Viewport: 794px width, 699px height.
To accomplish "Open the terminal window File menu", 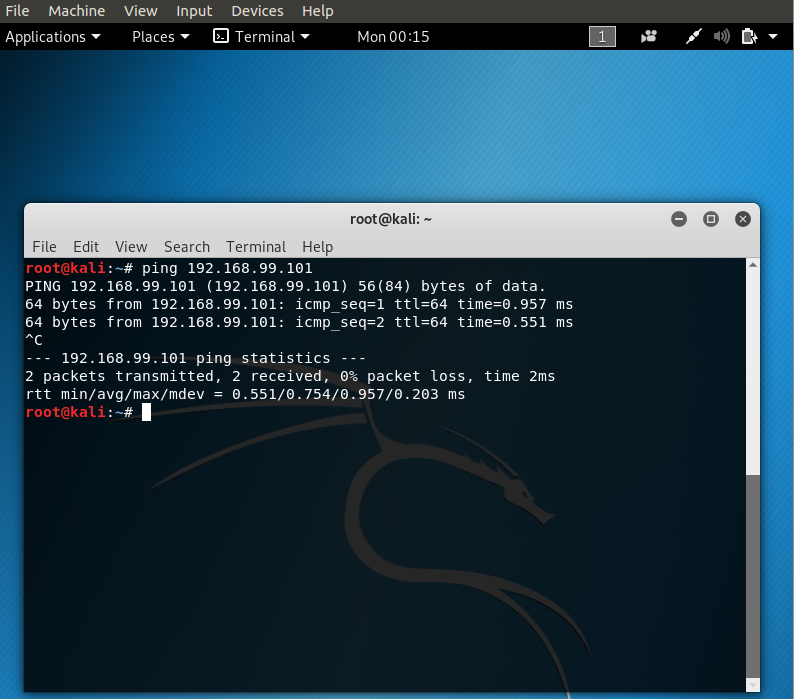I will click(x=45, y=247).
